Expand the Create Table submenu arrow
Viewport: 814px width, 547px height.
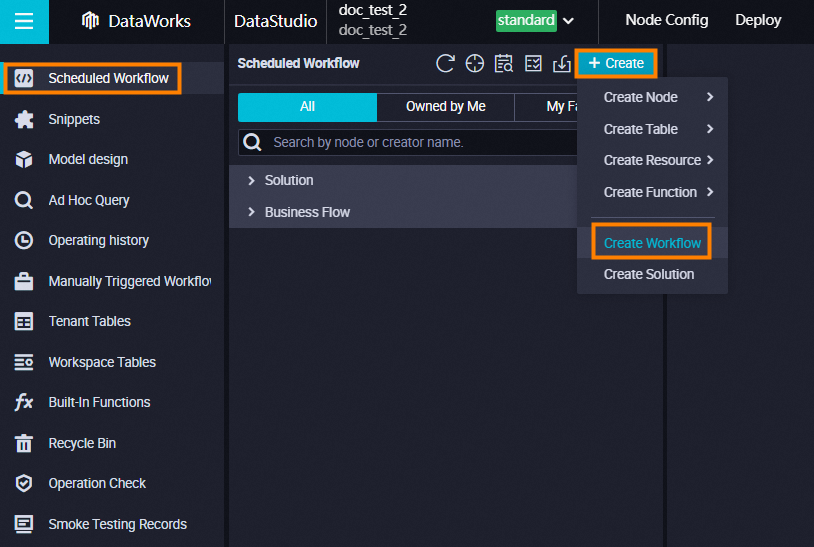710,129
